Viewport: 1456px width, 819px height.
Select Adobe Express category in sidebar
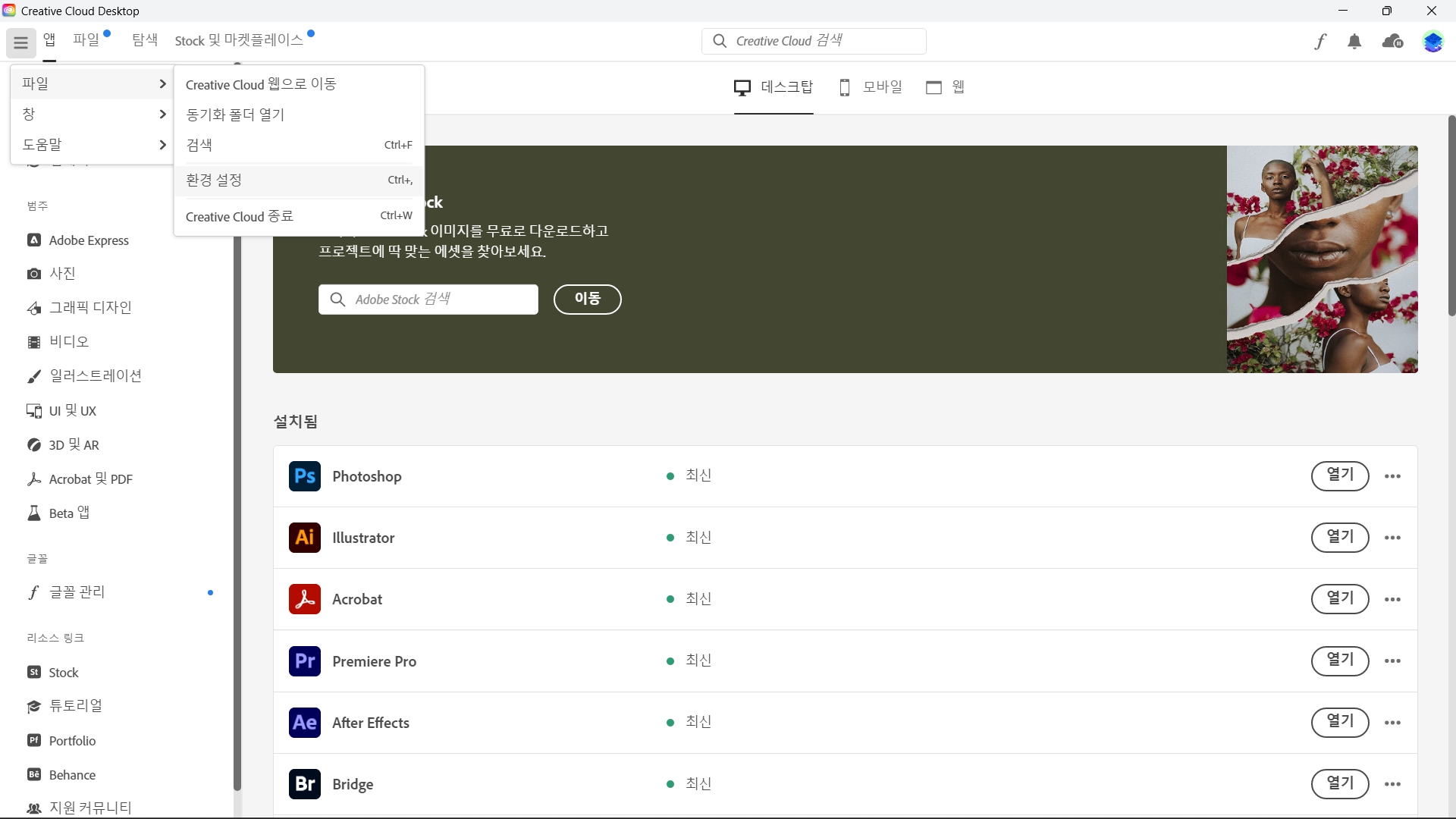[x=78, y=240]
